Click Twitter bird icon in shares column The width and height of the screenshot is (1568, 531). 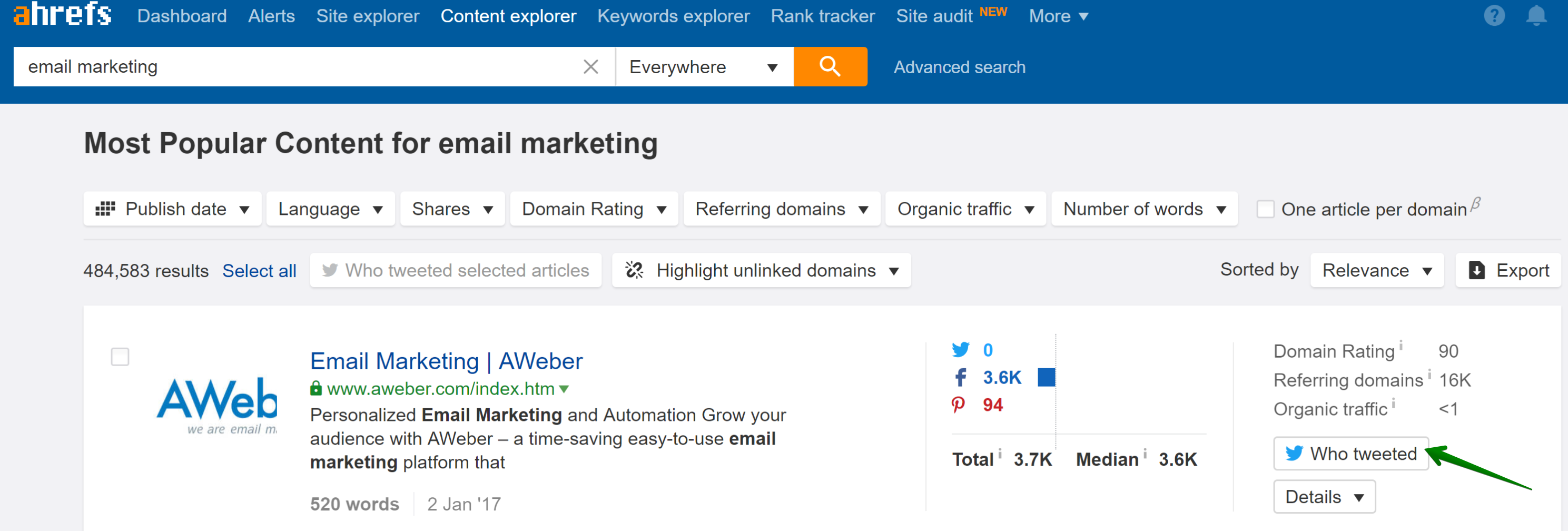click(961, 350)
